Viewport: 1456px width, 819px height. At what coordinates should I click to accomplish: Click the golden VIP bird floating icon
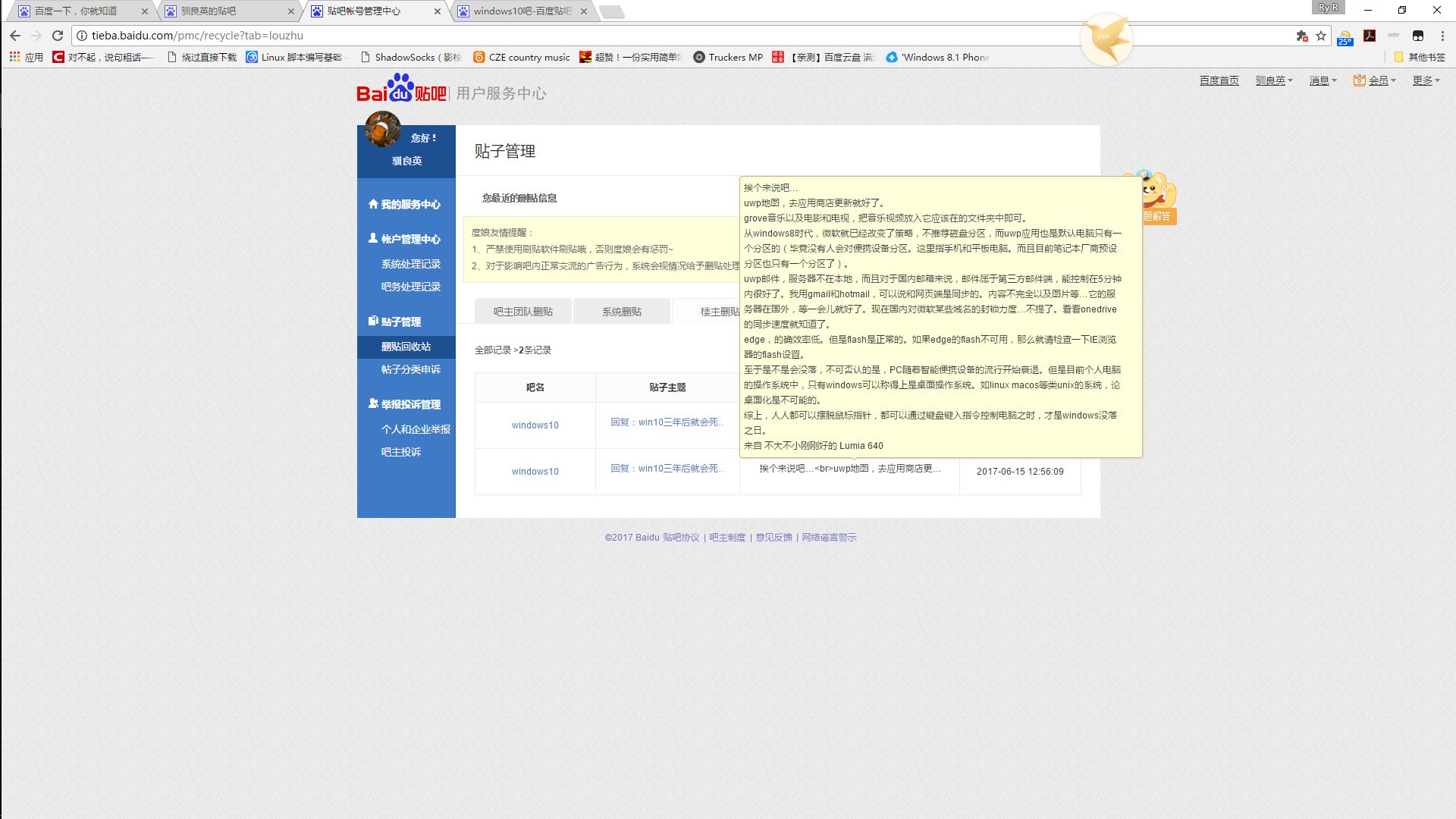pyautogui.click(x=1106, y=38)
